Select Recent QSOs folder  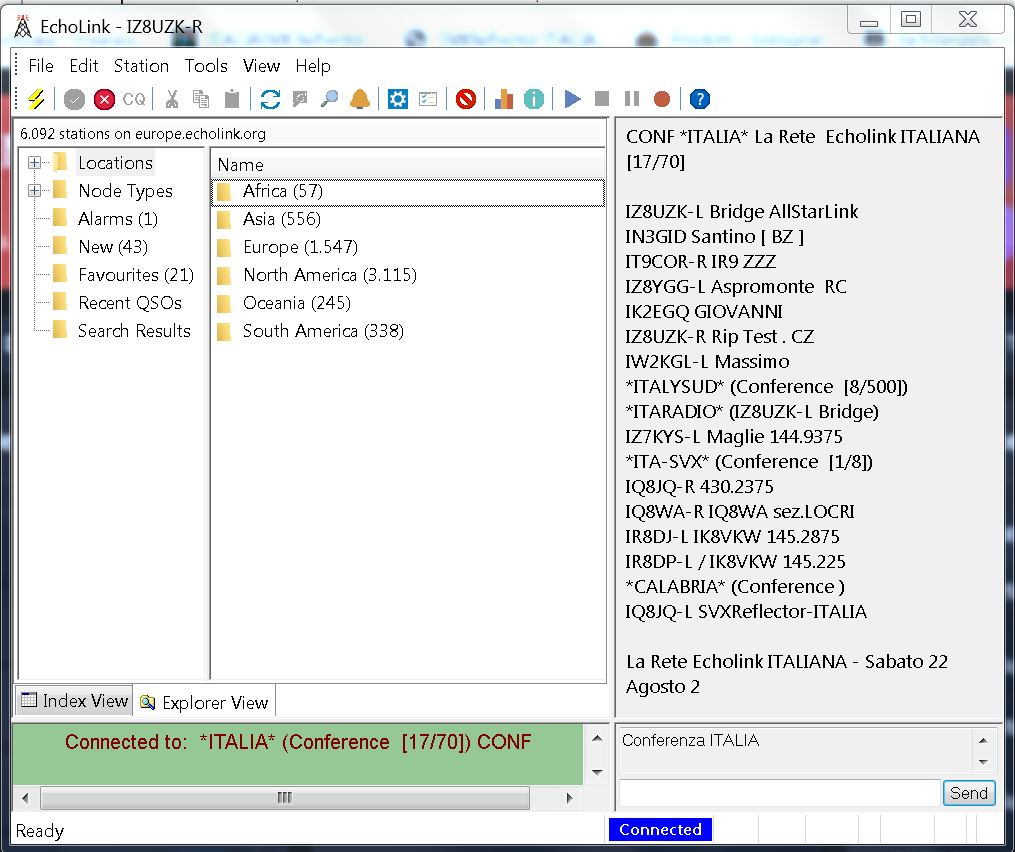tap(129, 302)
